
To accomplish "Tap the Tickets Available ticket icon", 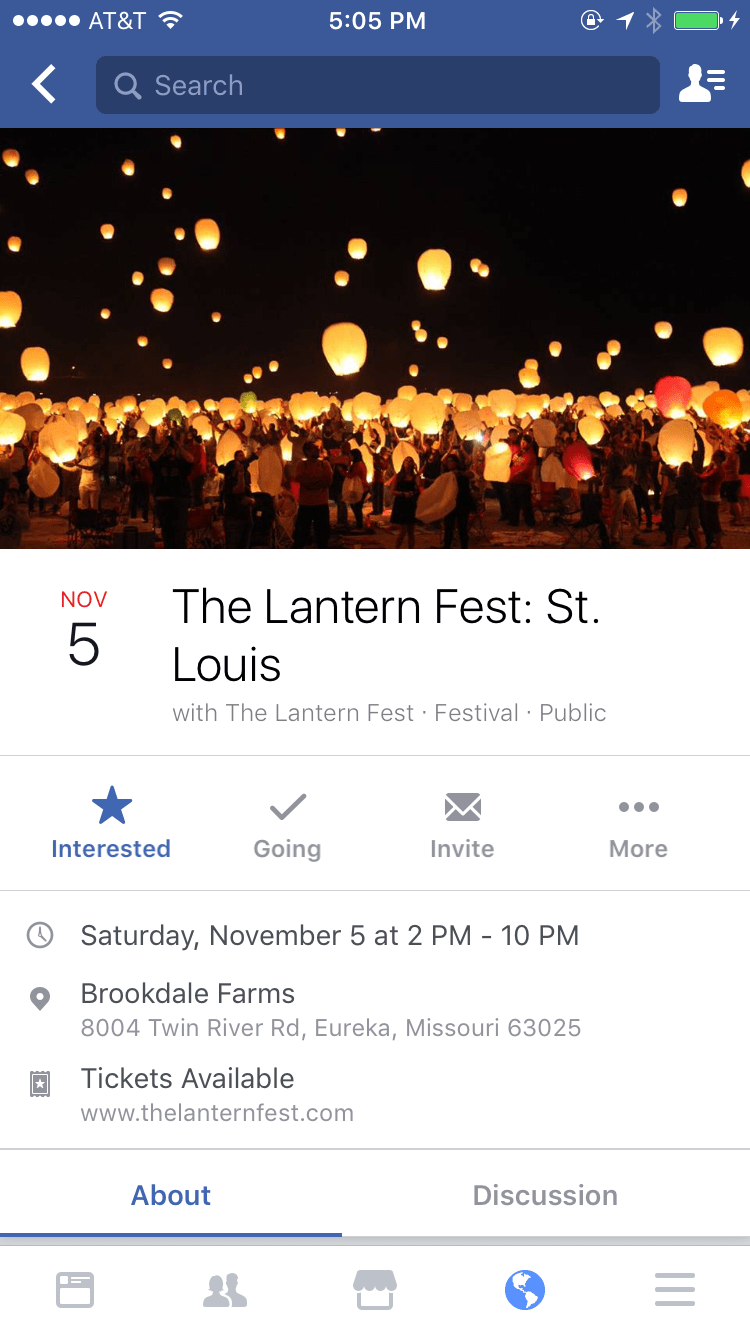I will point(40,1084).
